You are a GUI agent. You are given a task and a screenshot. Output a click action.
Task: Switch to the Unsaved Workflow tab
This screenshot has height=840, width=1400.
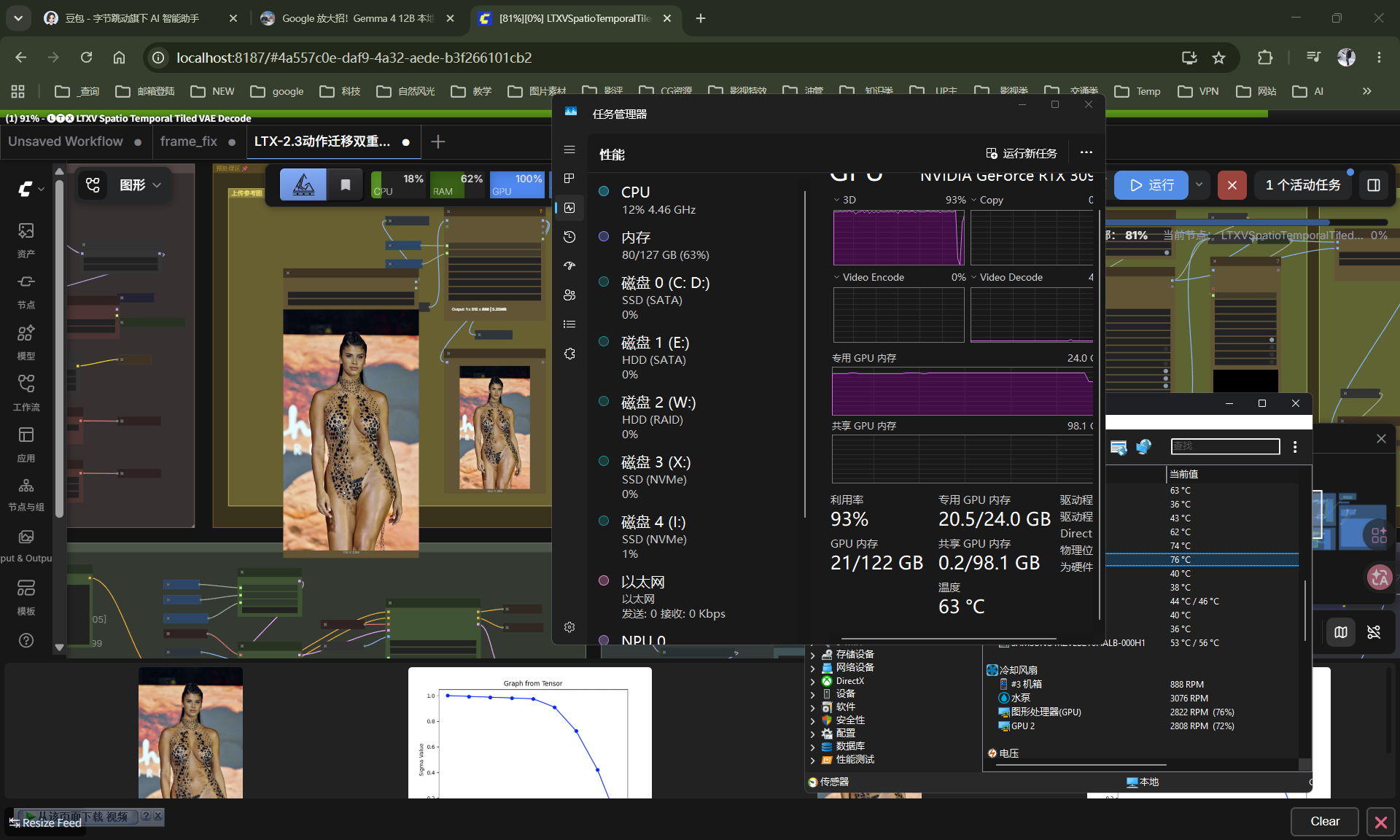click(75, 141)
